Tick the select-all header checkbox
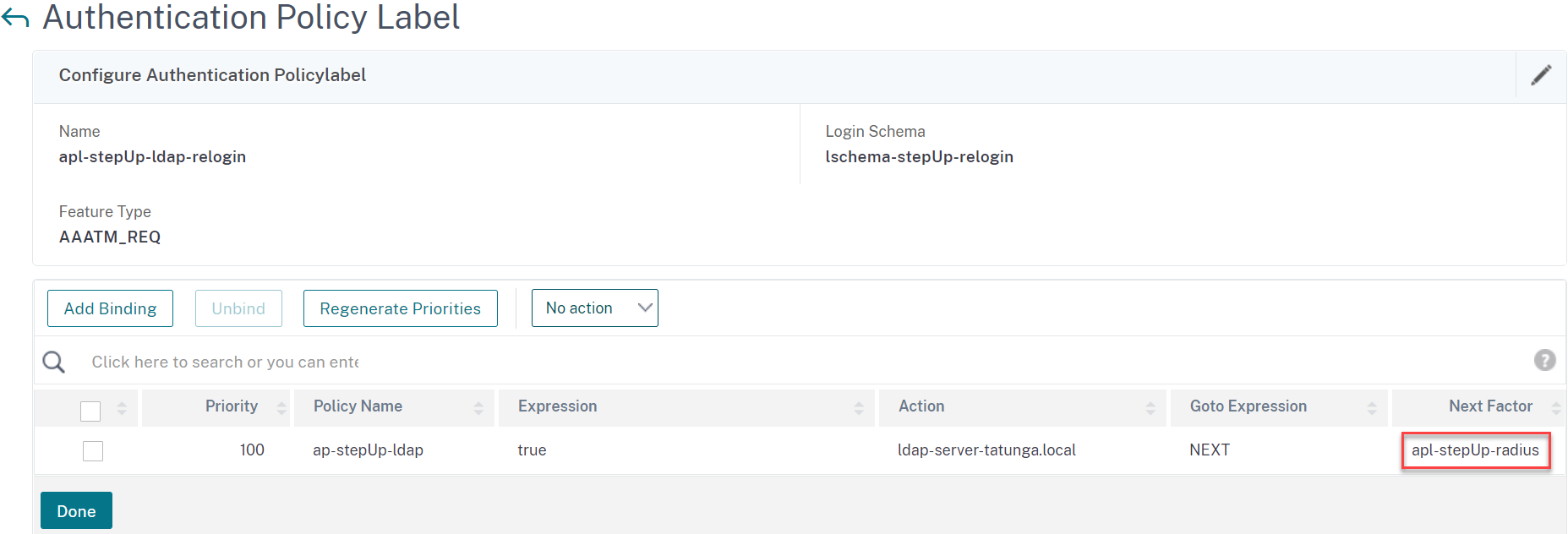 point(90,411)
